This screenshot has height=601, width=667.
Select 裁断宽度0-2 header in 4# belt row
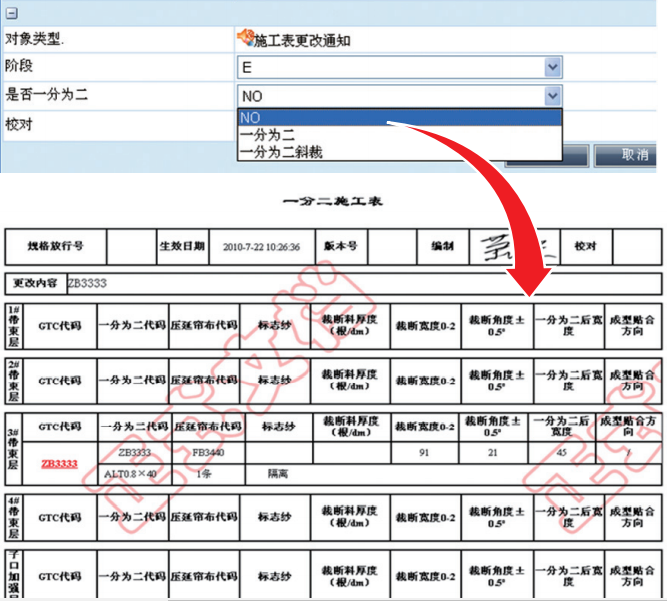click(x=425, y=517)
